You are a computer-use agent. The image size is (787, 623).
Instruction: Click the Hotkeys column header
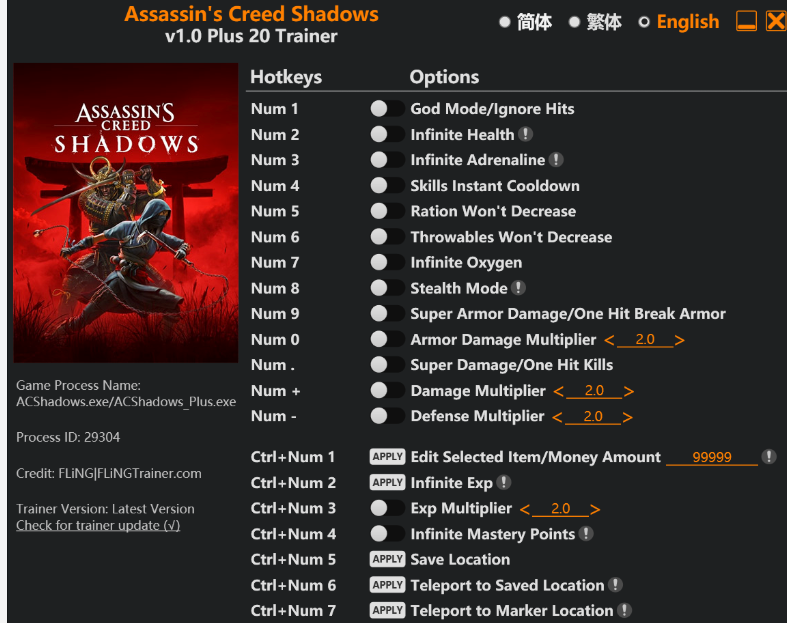(286, 77)
